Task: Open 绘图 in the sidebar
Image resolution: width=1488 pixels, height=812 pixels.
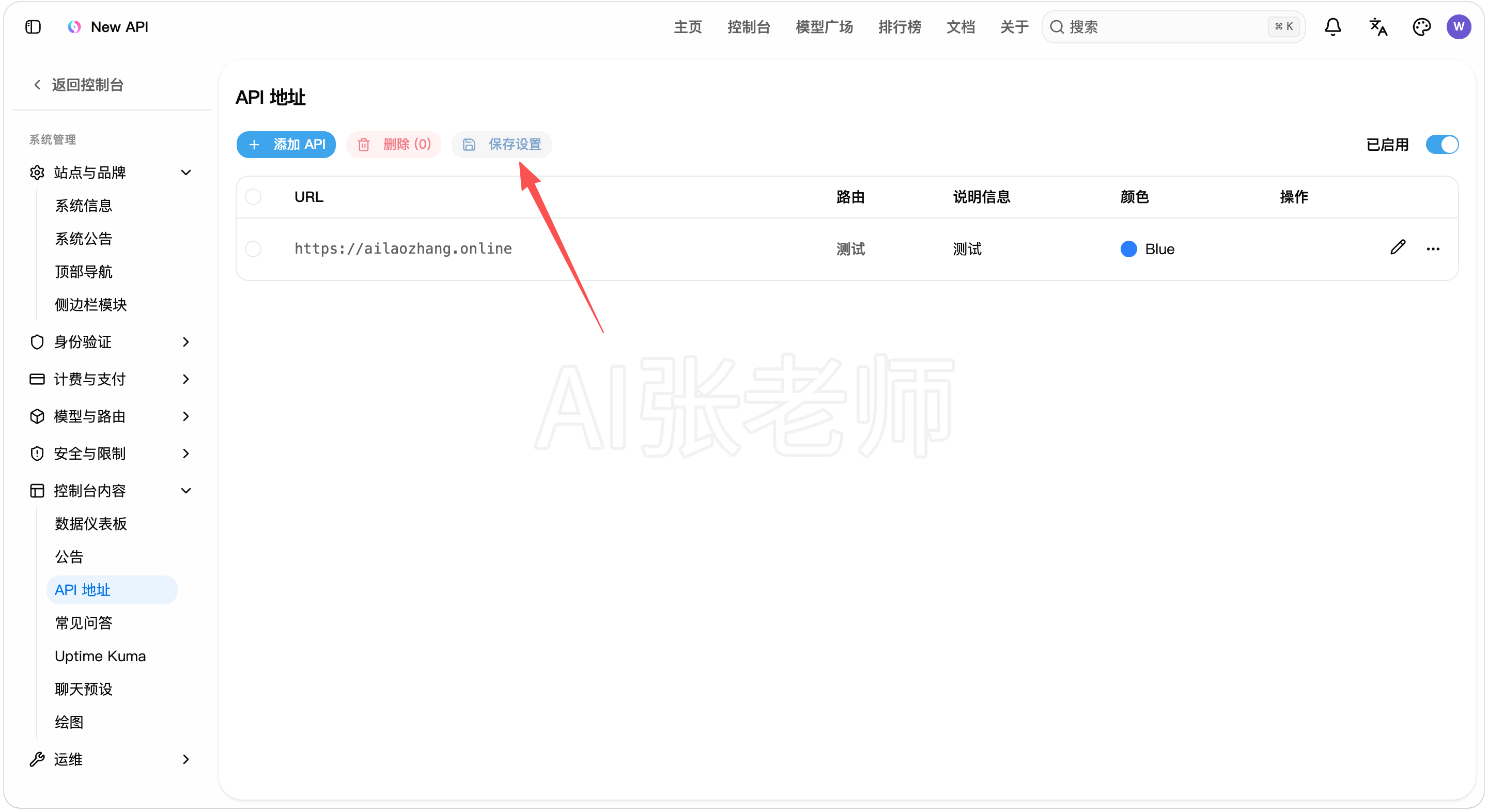Action: point(69,723)
